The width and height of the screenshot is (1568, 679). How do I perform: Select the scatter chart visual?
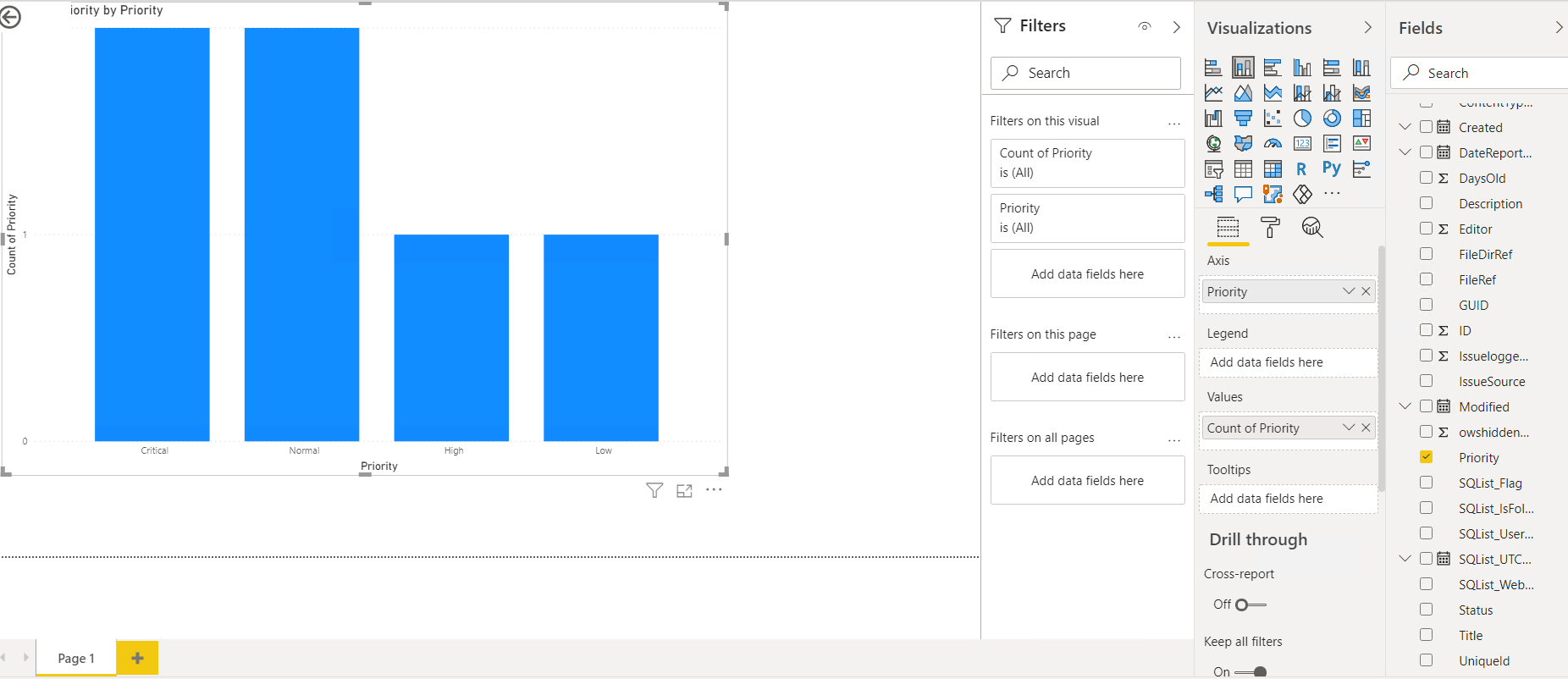[1273, 119]
